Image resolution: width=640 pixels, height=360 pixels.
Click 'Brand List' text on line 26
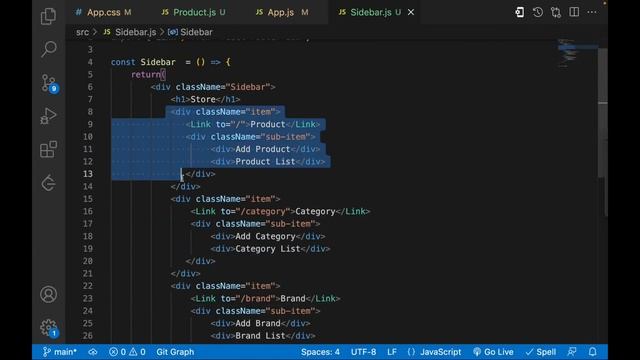pyautogui.click(x=260, y=336)
